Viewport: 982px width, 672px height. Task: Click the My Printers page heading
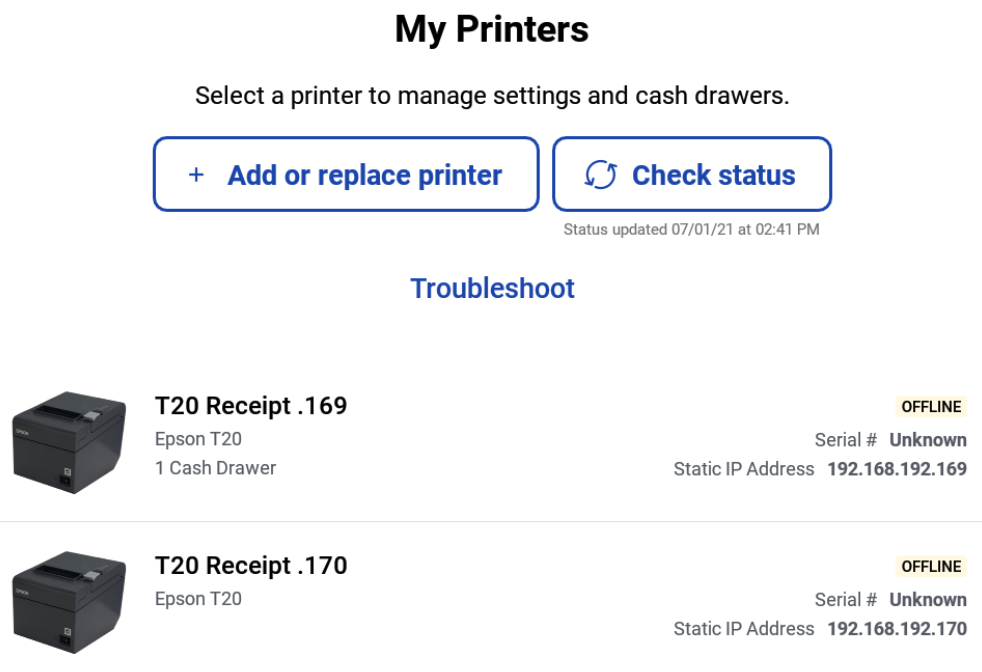[491, 29]
